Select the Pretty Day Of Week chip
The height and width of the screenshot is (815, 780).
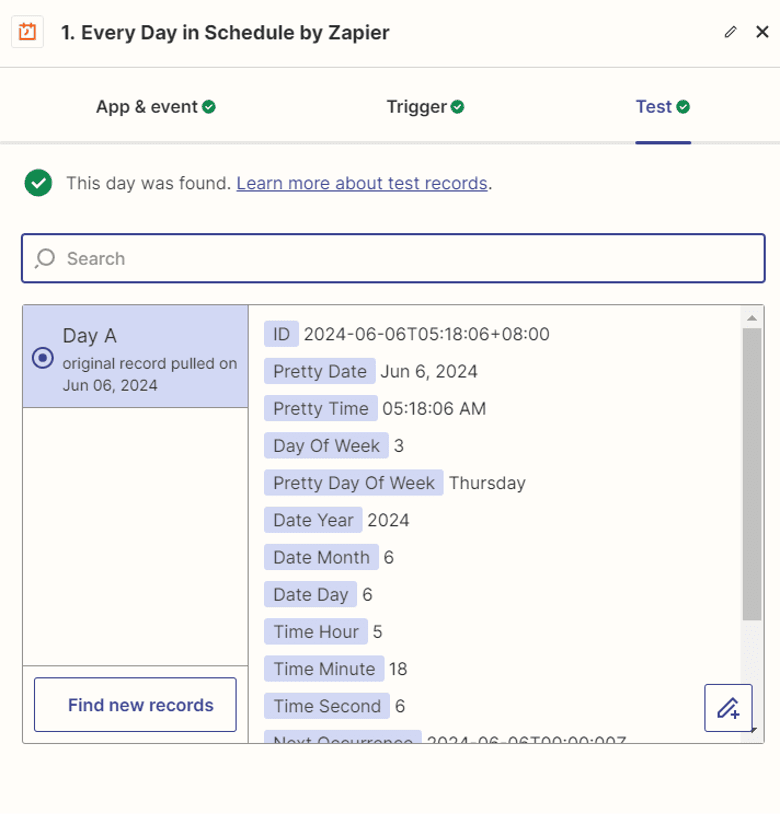coord(353,483)
